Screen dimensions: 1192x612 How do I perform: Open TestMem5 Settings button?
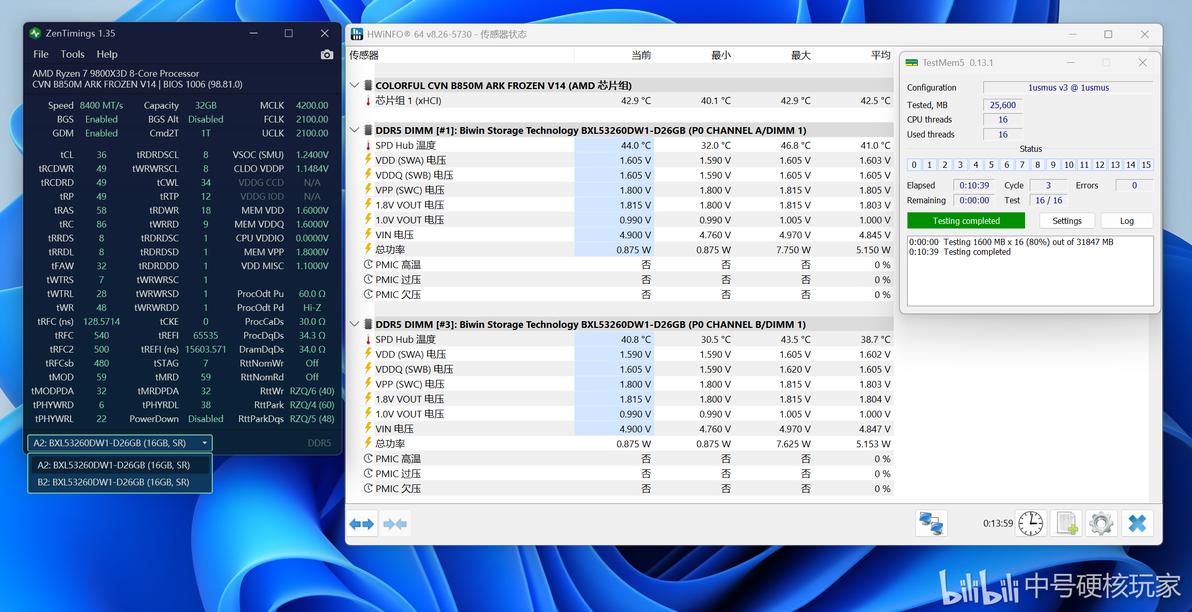pos(1067,220)
